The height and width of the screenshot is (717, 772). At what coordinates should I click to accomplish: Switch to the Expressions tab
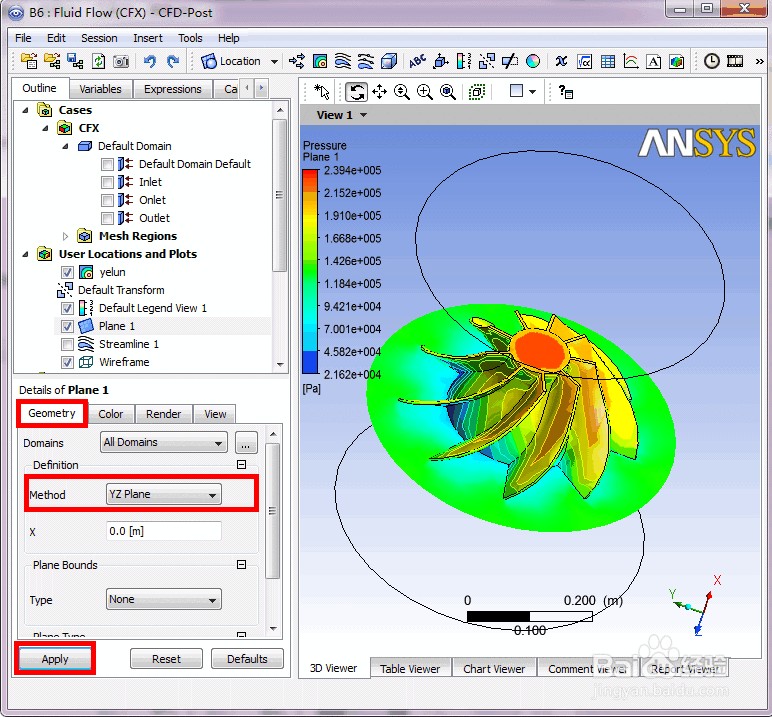[x=173, y=89]
